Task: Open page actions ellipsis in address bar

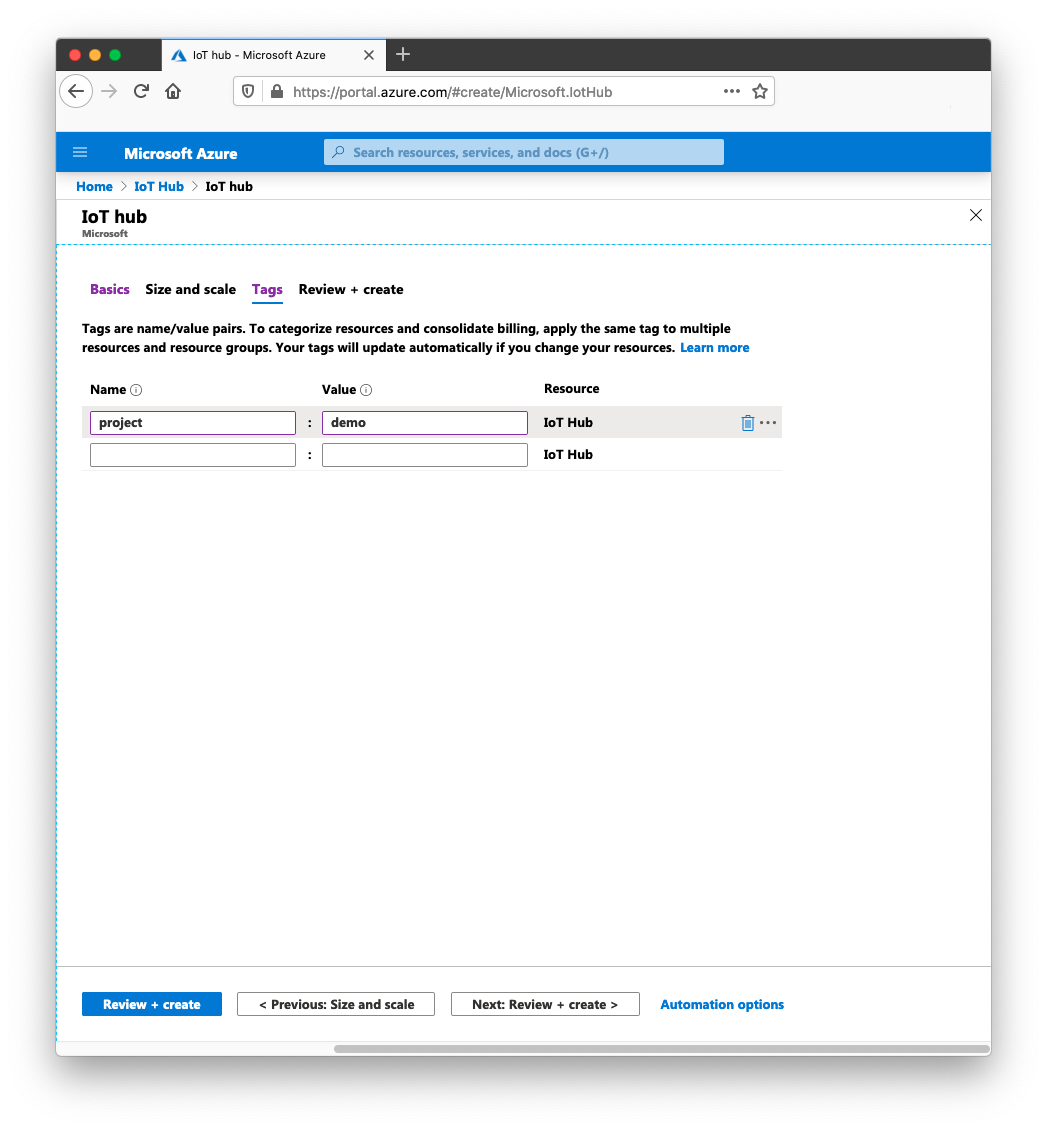Action: 731,91
